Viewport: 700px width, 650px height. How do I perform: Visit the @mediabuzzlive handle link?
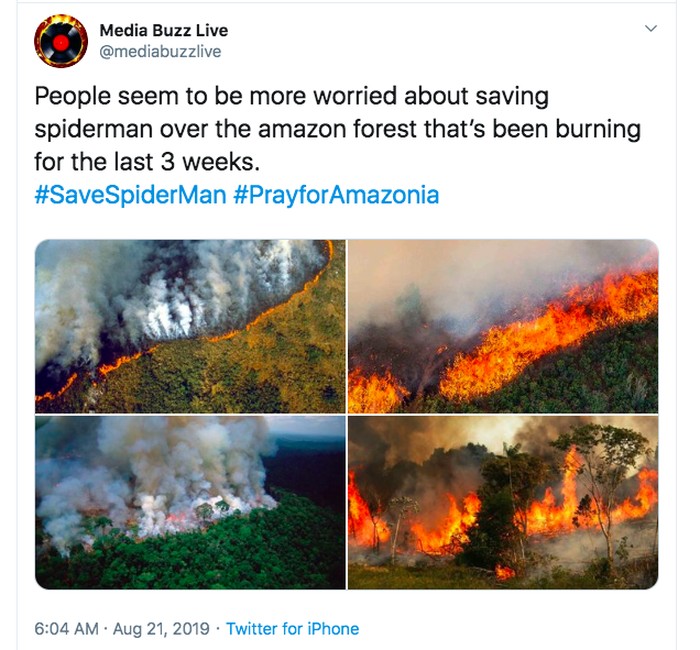160,51
